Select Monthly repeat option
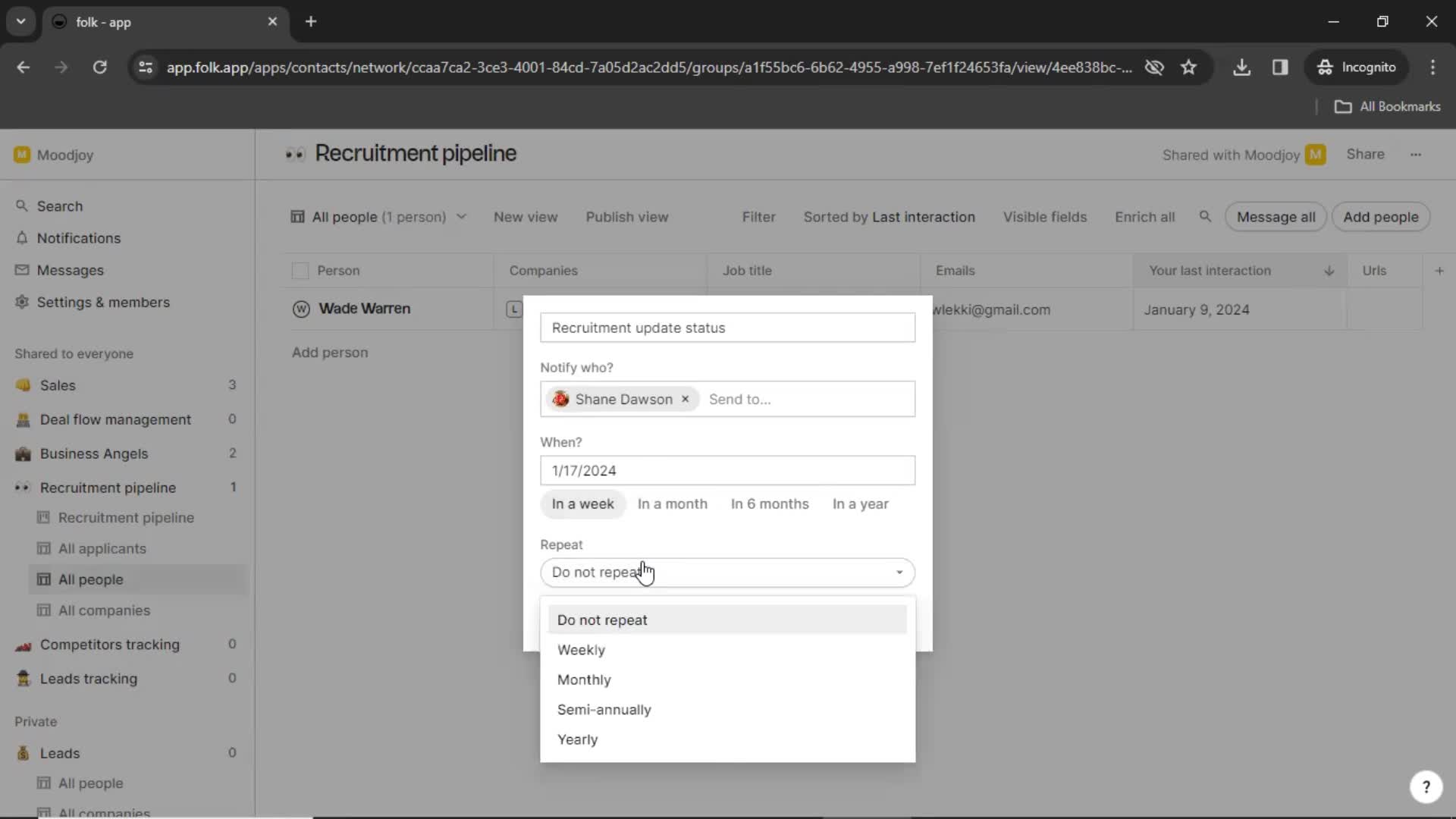Viewport: 1456px width, 819px height. click(x=584, y=679)
